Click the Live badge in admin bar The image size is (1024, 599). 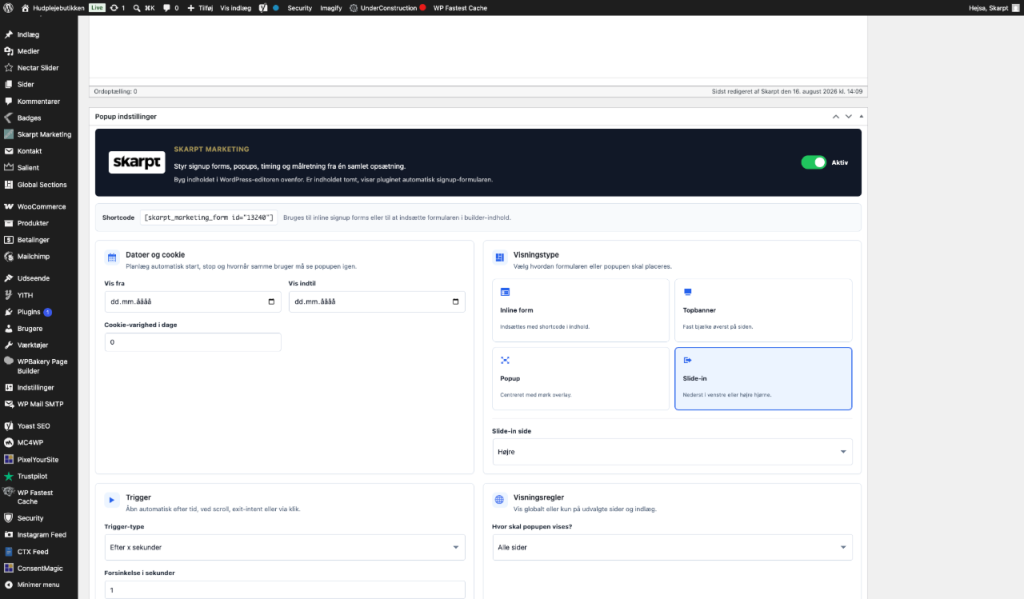pyautogui.click(x=97, y=8)
